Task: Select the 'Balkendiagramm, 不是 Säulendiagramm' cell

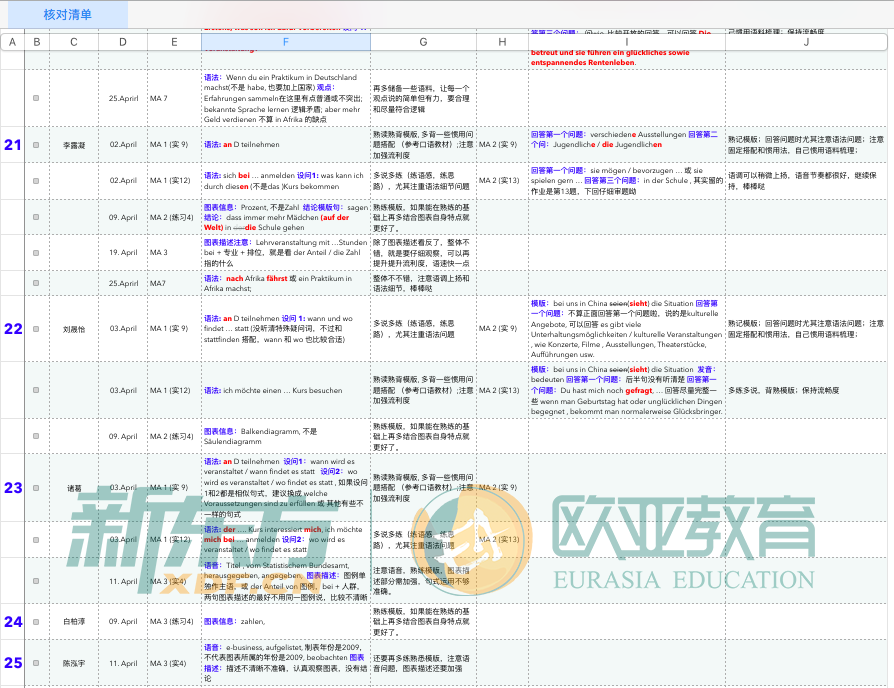Action: click(286, 436)
